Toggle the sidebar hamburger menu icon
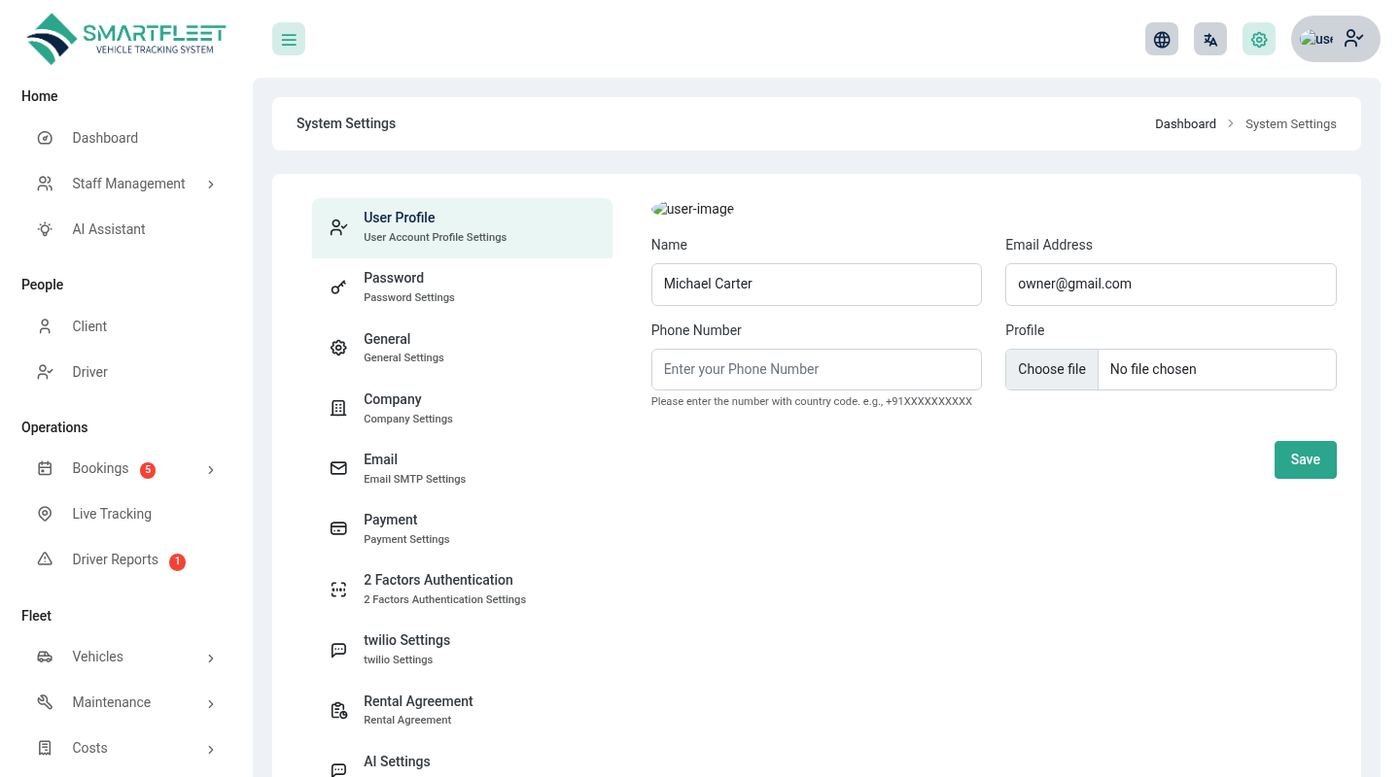Viewport: 1400px width, 777px height. point(288,39)
